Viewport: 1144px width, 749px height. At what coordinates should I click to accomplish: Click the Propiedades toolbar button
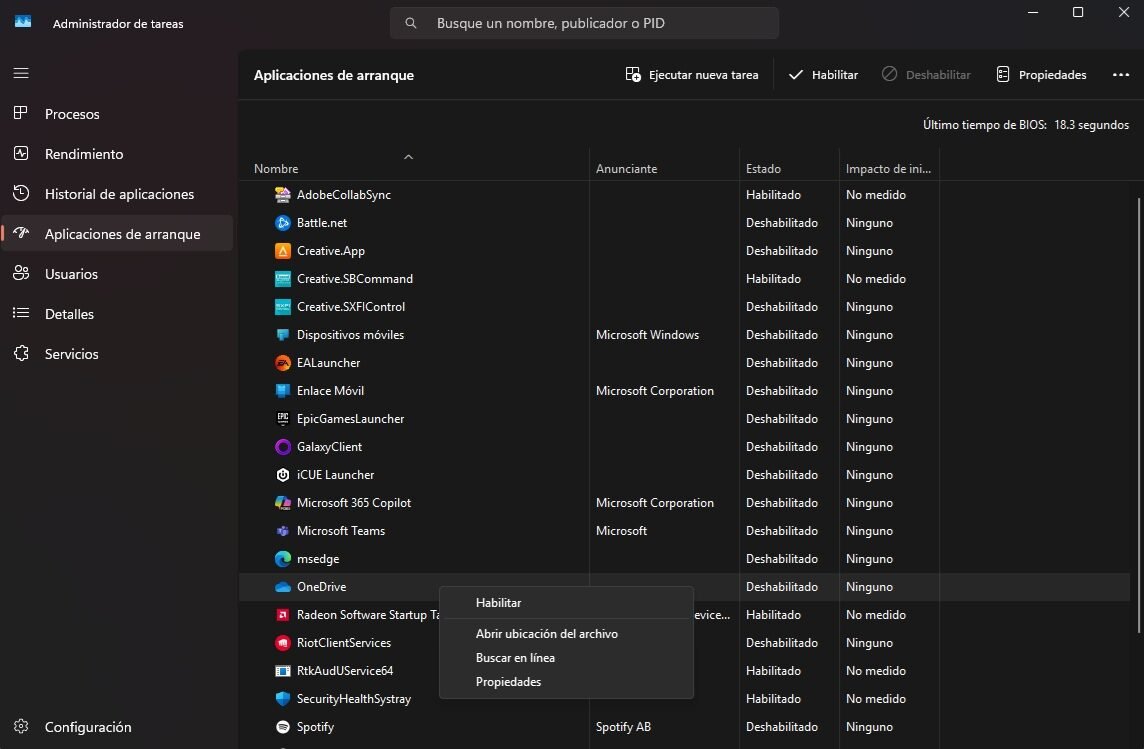1041,75
